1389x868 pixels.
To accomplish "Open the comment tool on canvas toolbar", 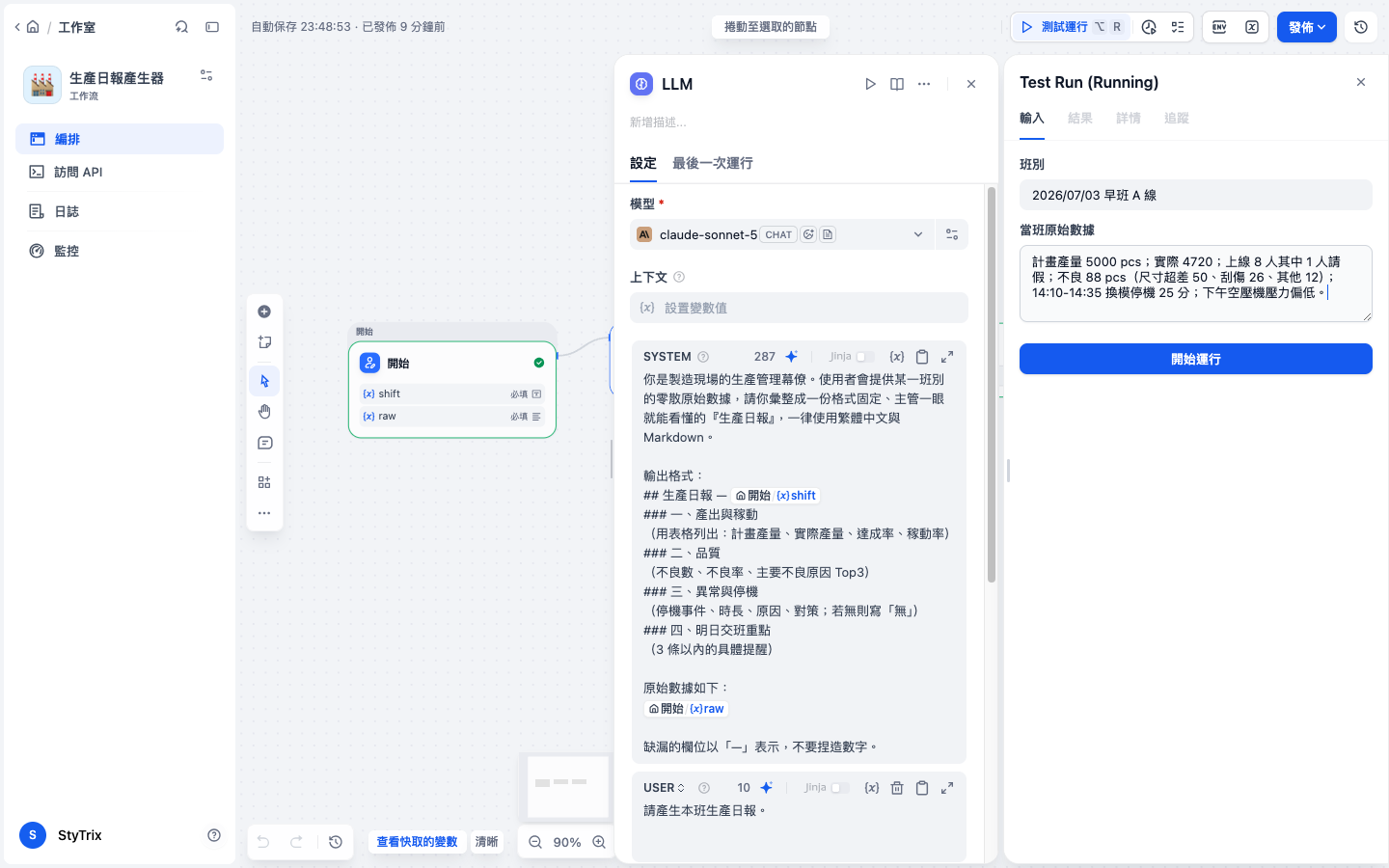I will point(264,444).
